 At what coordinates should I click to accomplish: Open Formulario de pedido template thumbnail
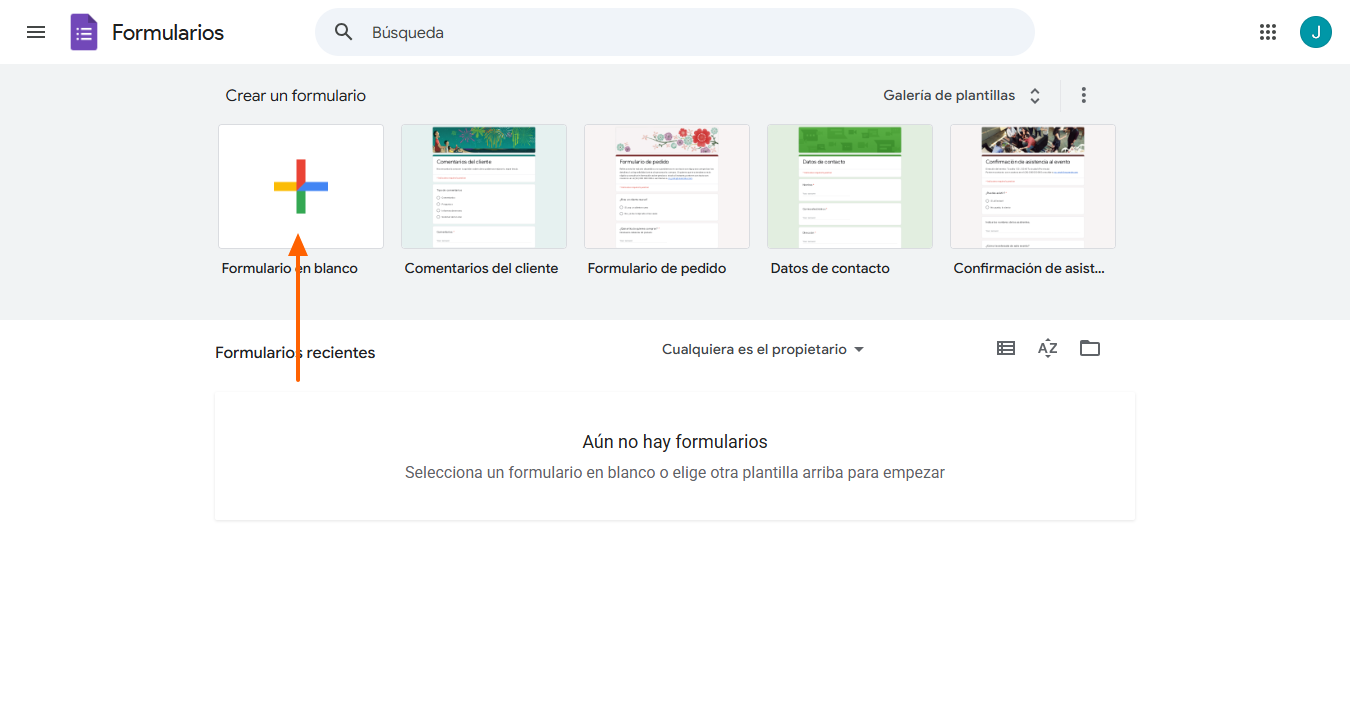click(667, 186)
